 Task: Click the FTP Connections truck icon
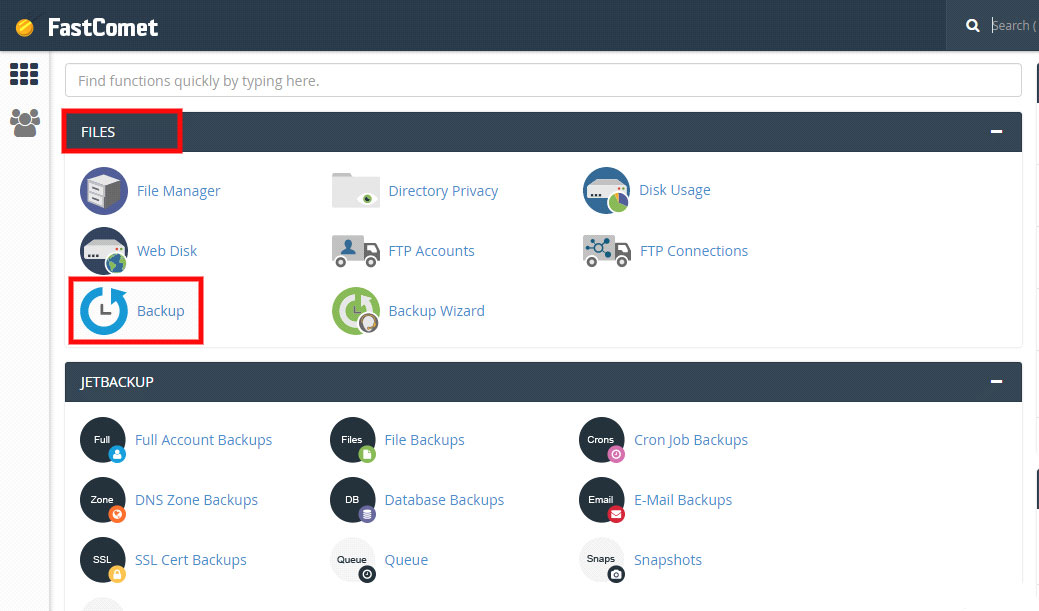[607, 250]
